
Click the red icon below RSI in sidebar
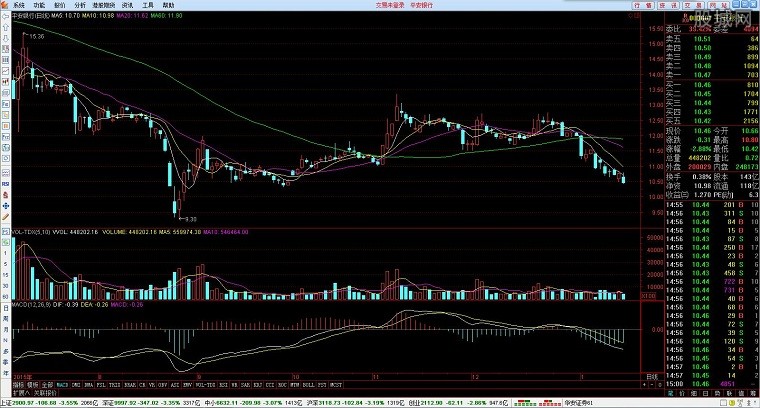click(x=6, y=195)
